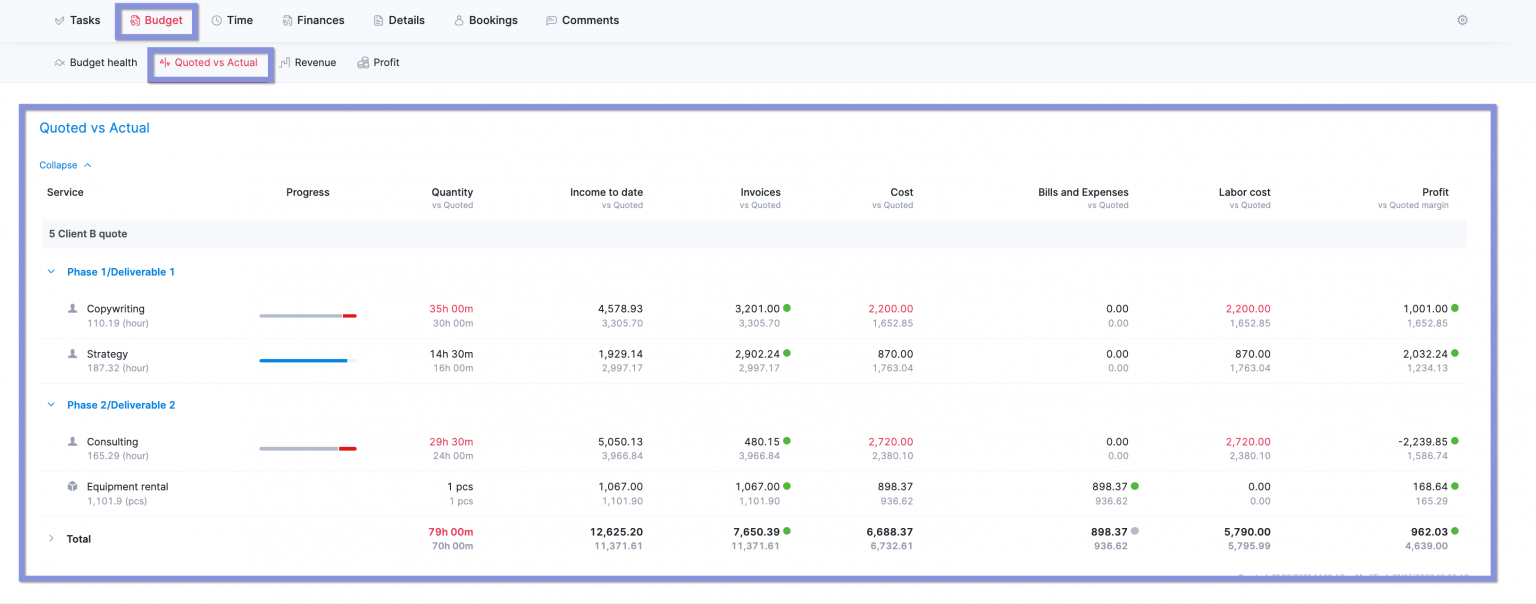Collapse the Phase 1/Deliverable 1 section
Screen dimensions: 1536x604
click(x=51, y=272)
